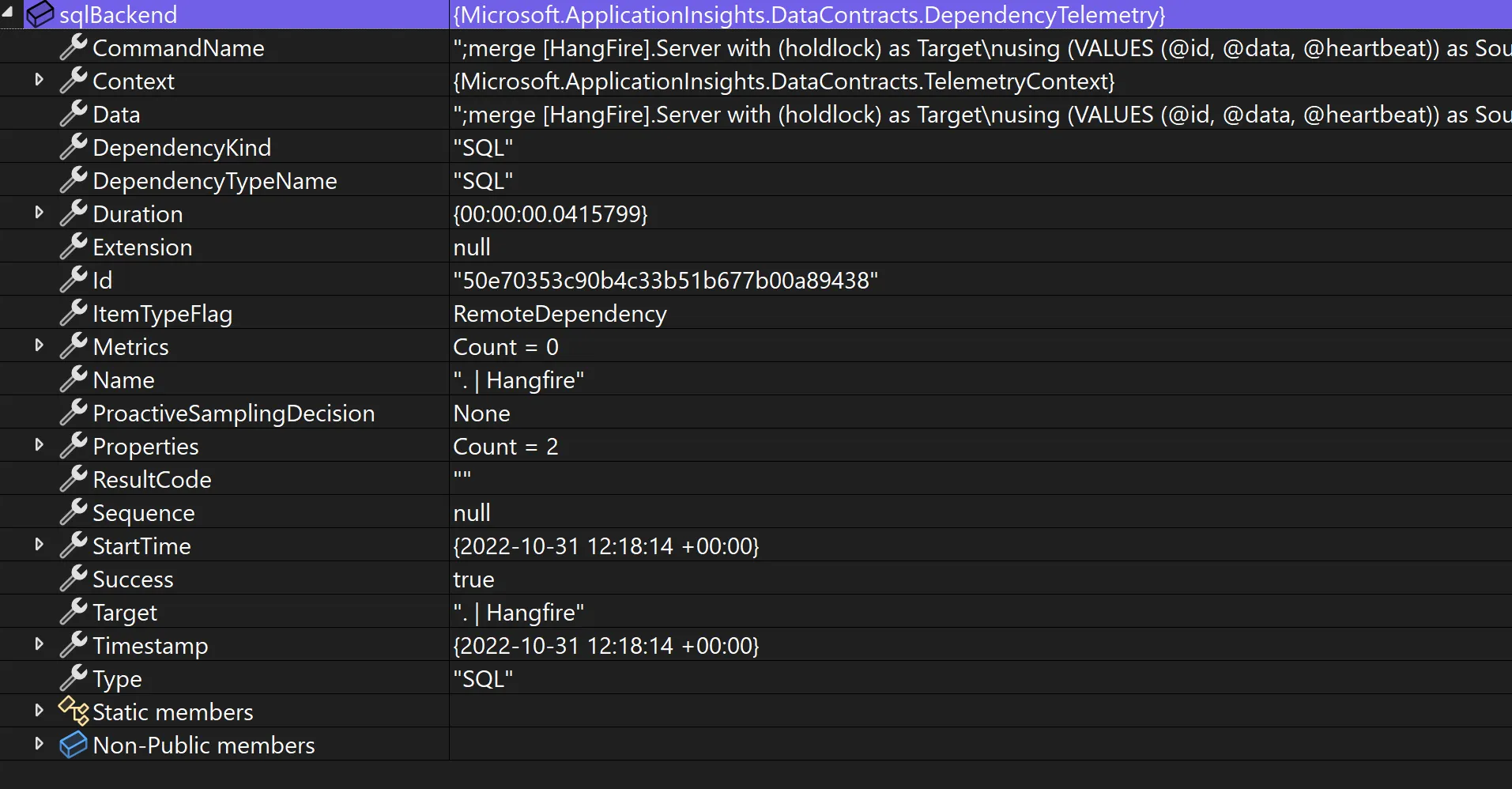
Task: Select the ProactiveSamplingDecision row
Action: click(233, 413)
